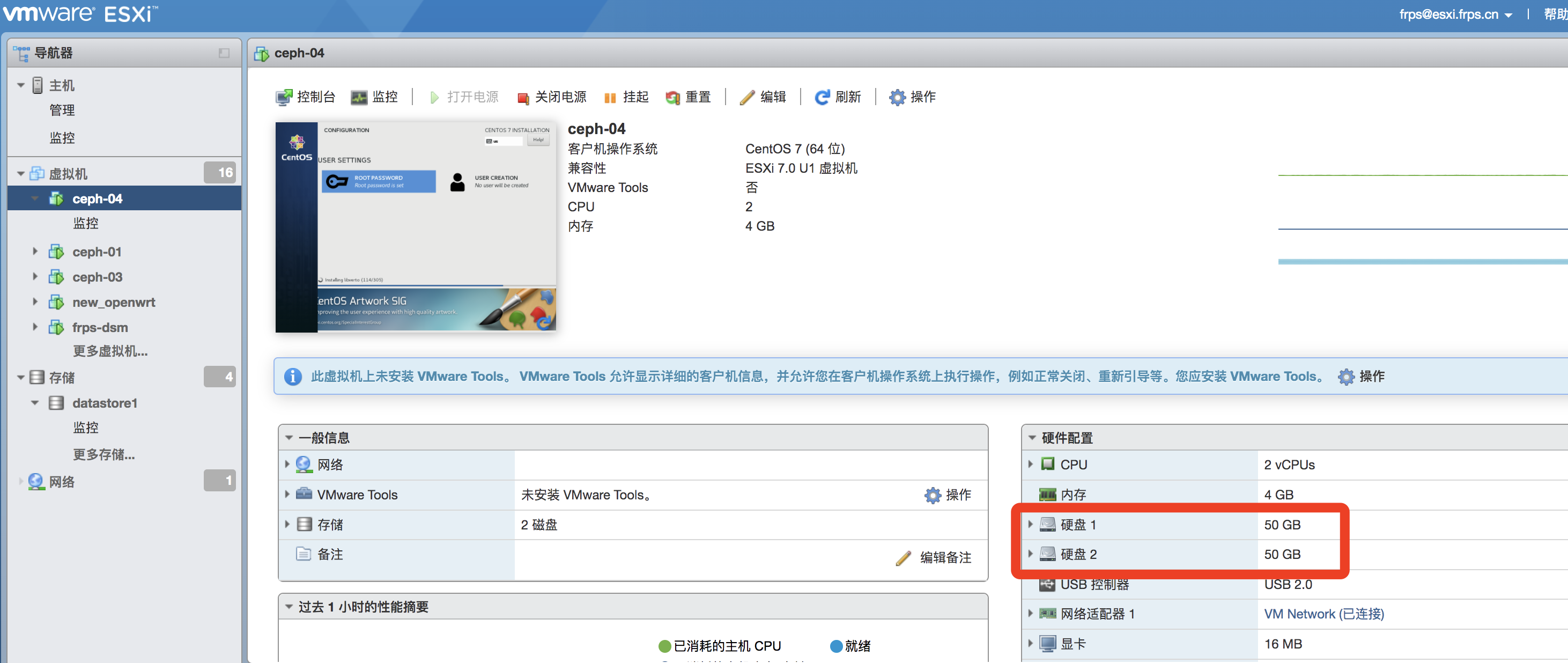Viewport: 1568px width, 663px height.
Task: Click the CentOS console screenshot thumbnail
Action: point(416,226)
